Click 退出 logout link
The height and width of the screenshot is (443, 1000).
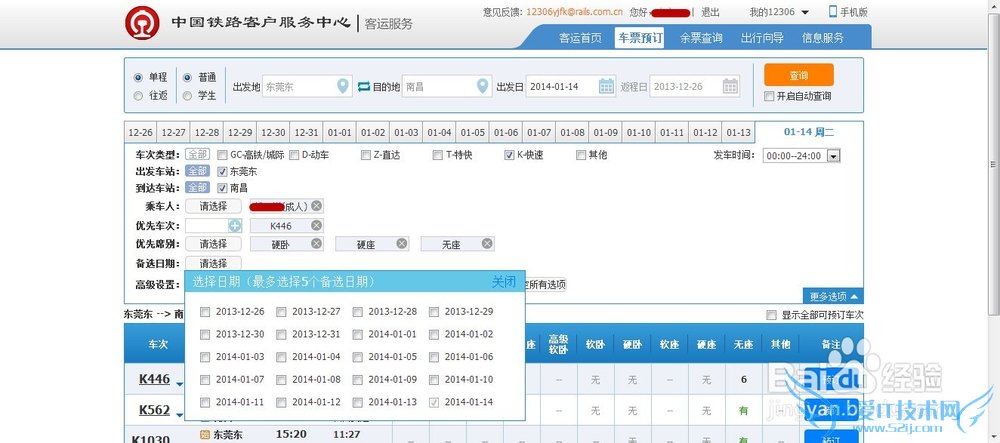point(710,12)
